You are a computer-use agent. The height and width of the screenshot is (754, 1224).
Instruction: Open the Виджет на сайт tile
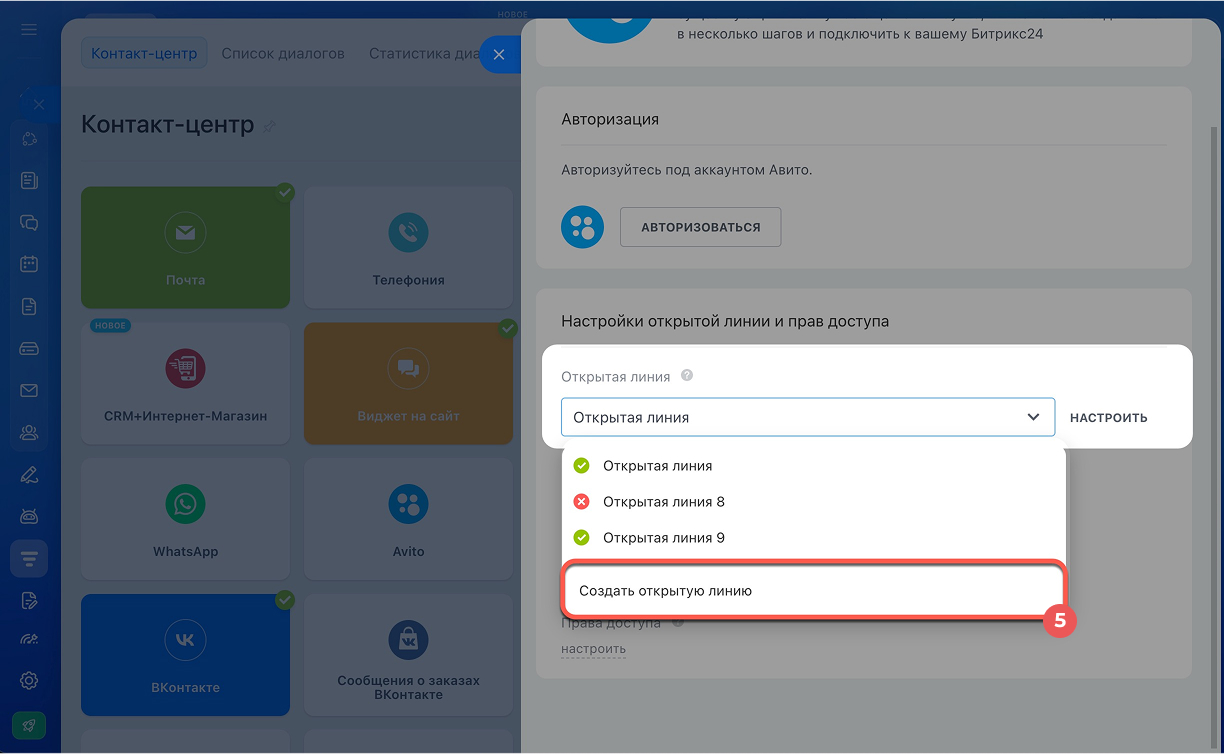408,383
